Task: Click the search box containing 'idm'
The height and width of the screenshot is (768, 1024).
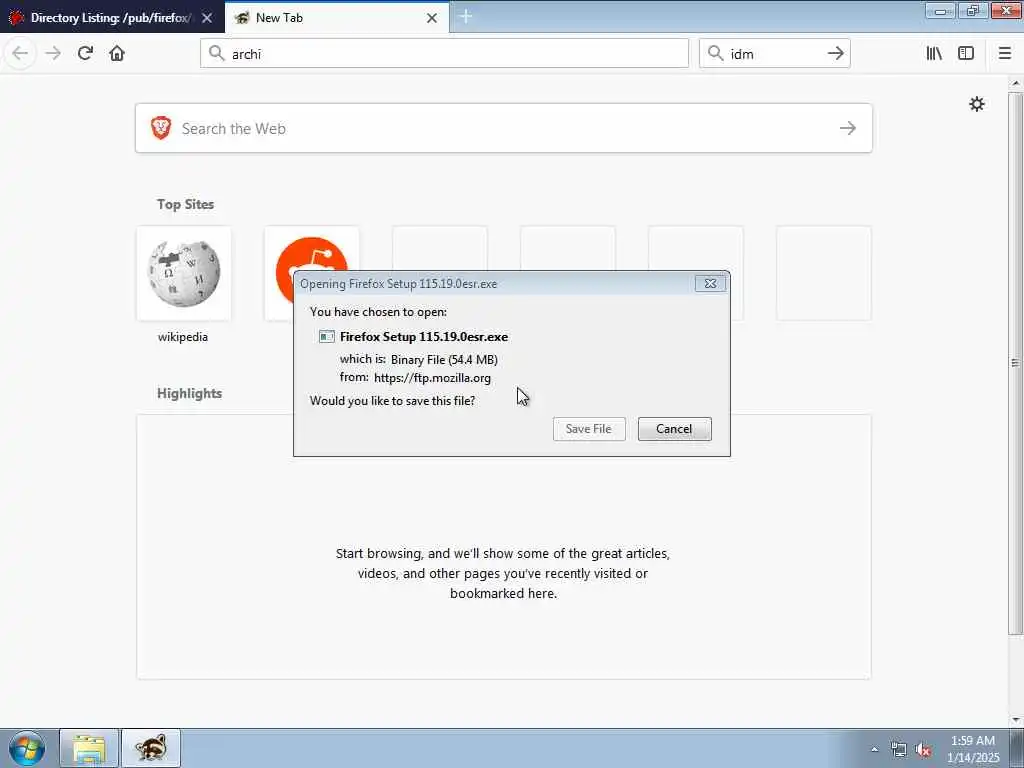Action: [x=775, y=54]
